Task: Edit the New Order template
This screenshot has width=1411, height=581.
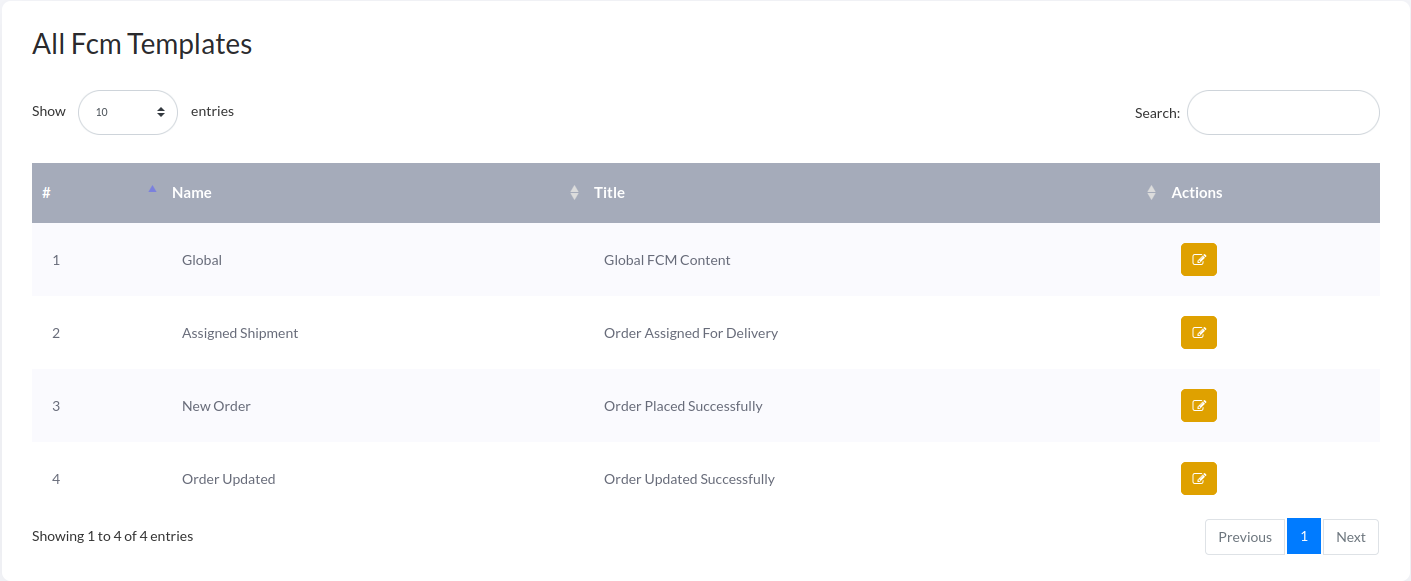Action: (1198, 406)
